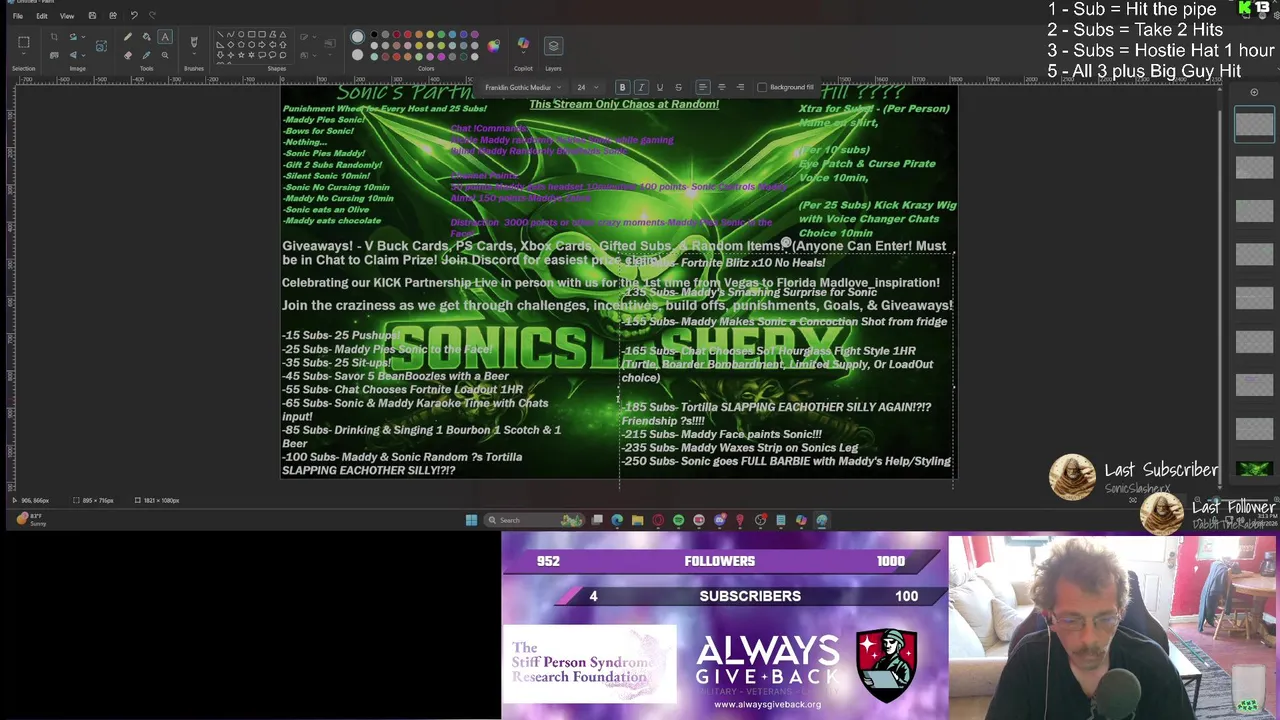Image resolution: width=1280 pixels, height=720 pixels.
Task: Add a new layer in Layers panel
Action: [1254, 92]
